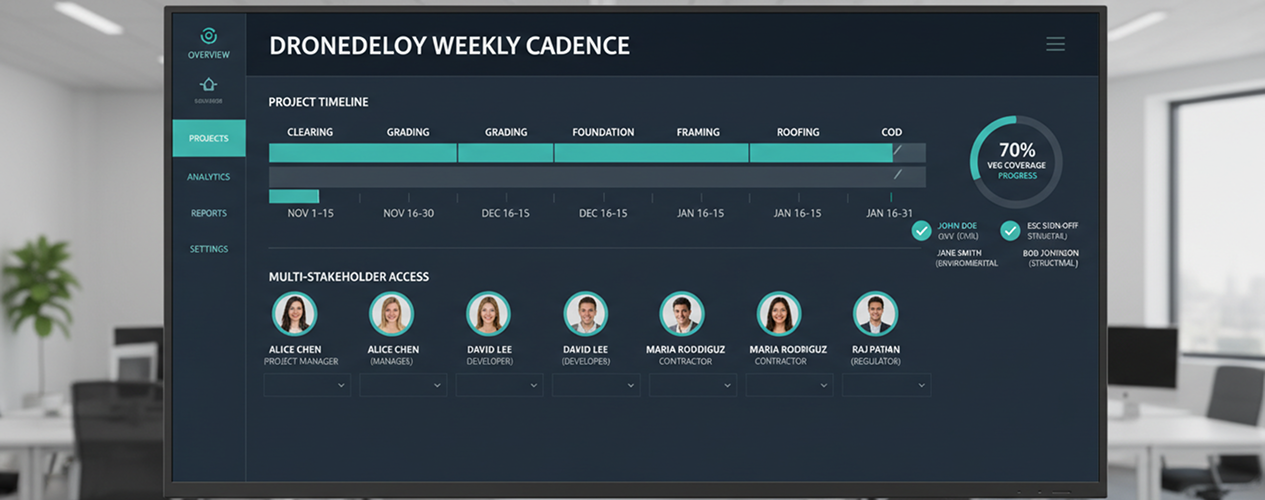Select Alice Chen Project Manager avatar
This screenshot has height=500, width=1265.
(295, 313)
